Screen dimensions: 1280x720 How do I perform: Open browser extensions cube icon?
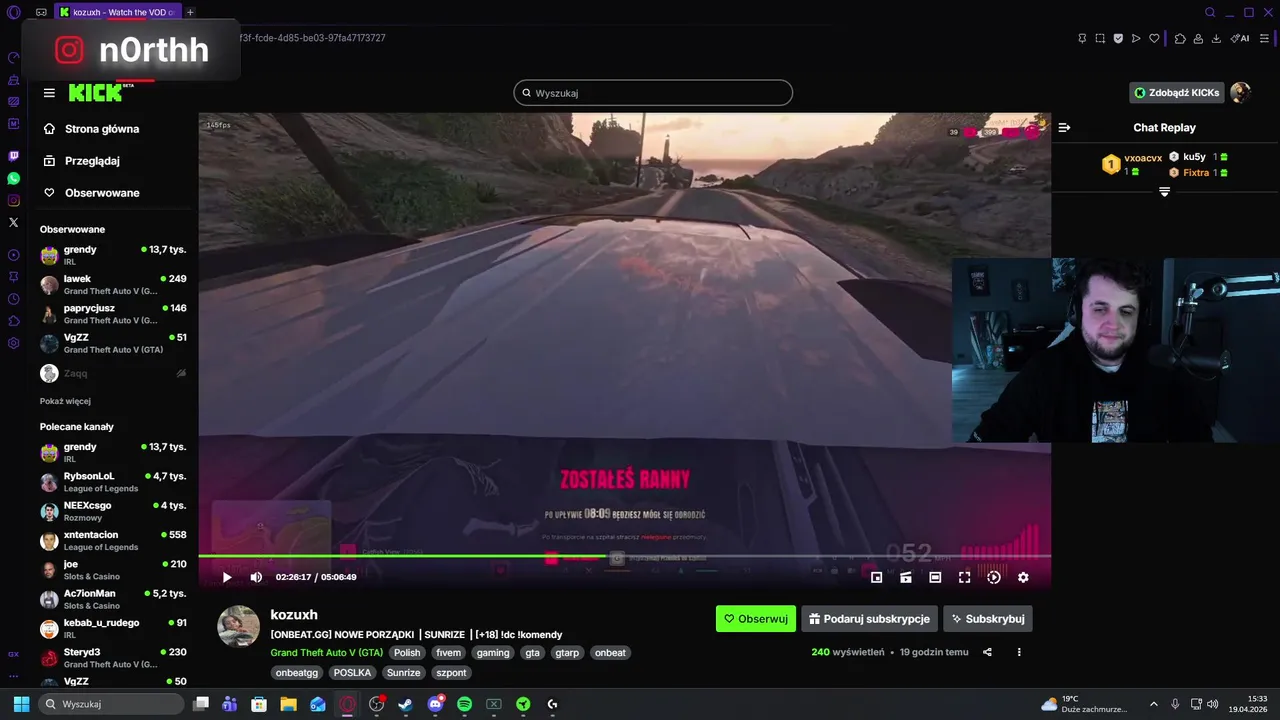[x=1180, y=38]
